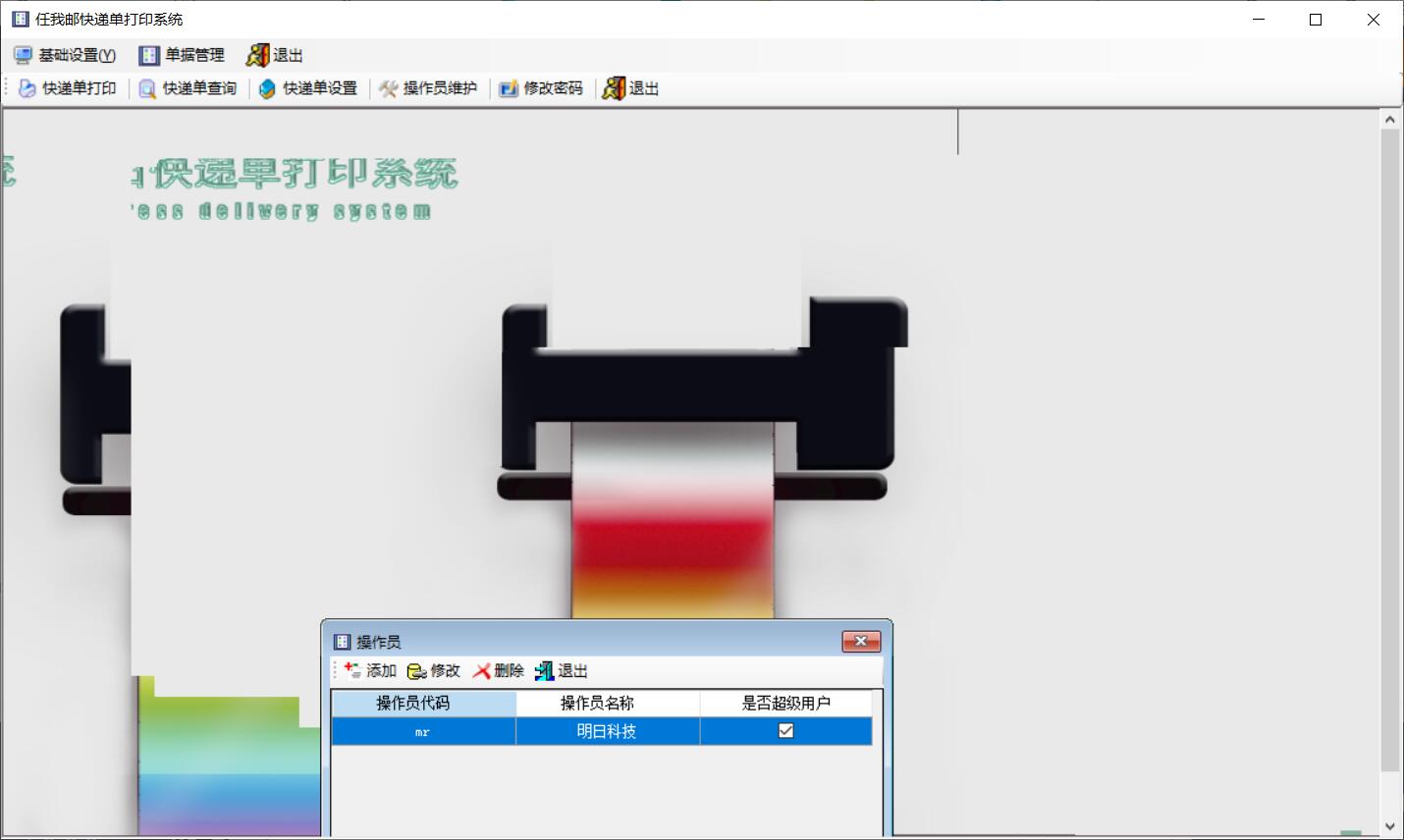Click the main window scroll down arrow

(x=1389, y=827)
